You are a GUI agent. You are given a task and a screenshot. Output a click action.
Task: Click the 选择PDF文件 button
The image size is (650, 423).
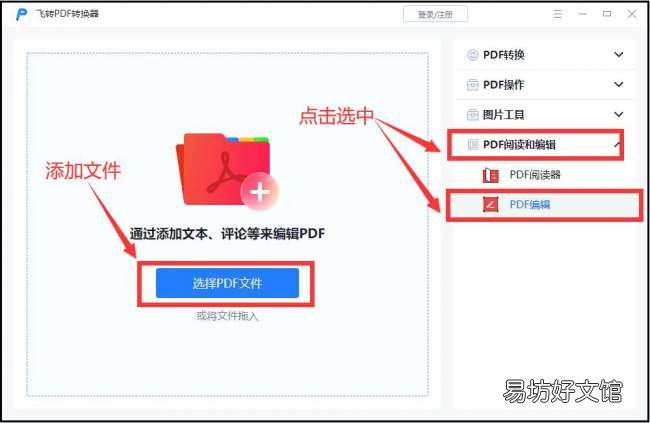click(x=227, y=283)
